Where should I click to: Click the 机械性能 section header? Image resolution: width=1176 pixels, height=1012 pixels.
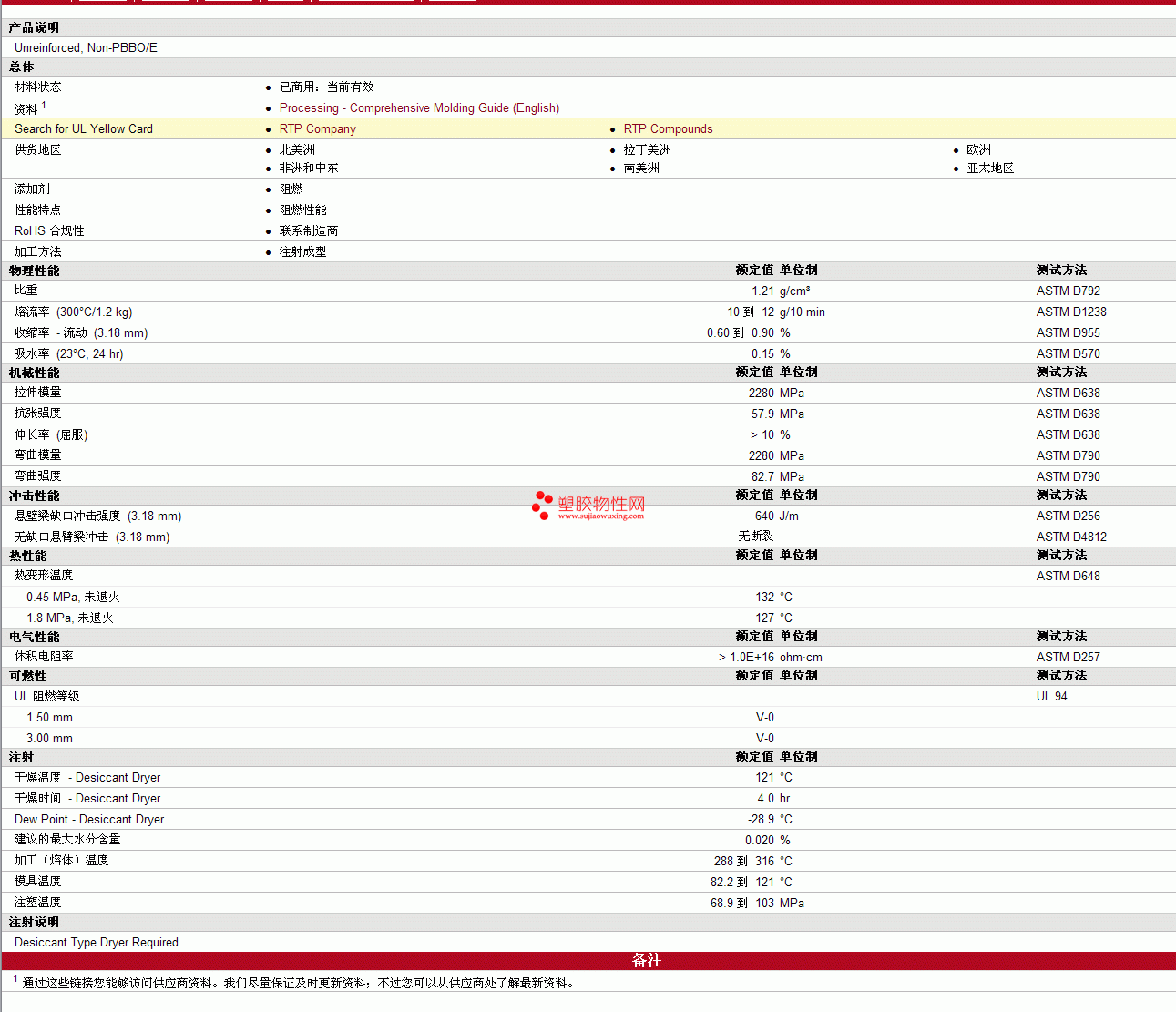pyautogui.click(x=34, y=373)
